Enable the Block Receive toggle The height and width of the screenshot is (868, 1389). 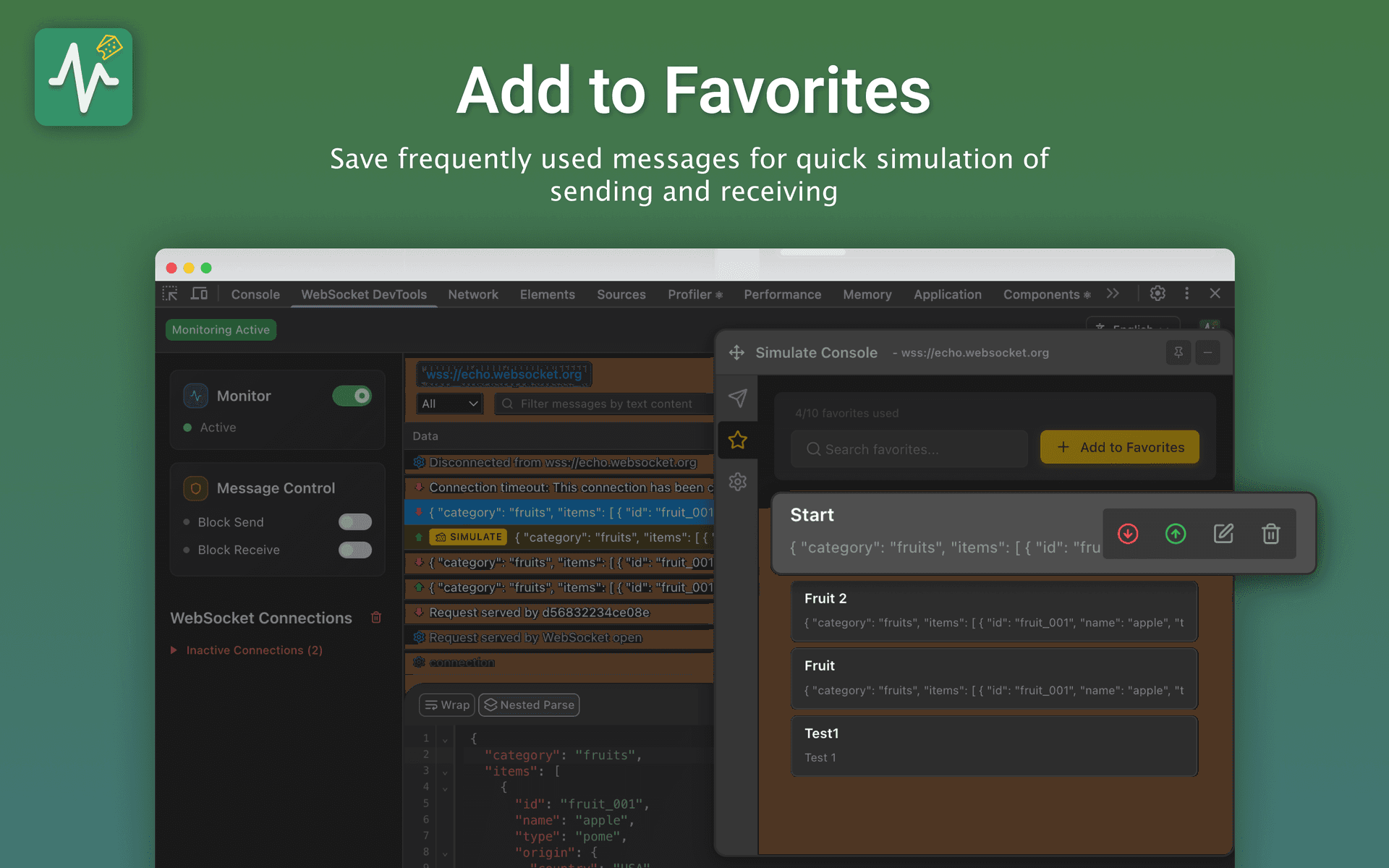[x=354, y=550]
